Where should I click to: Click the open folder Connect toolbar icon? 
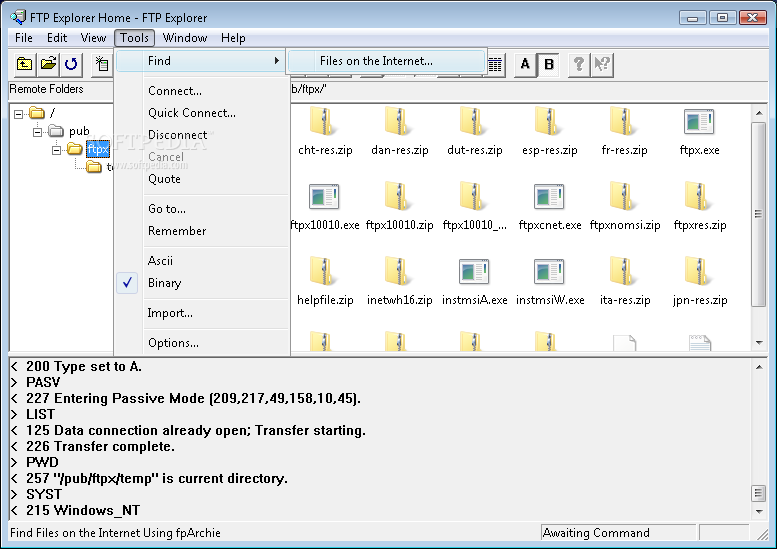(x=48, y=64)
